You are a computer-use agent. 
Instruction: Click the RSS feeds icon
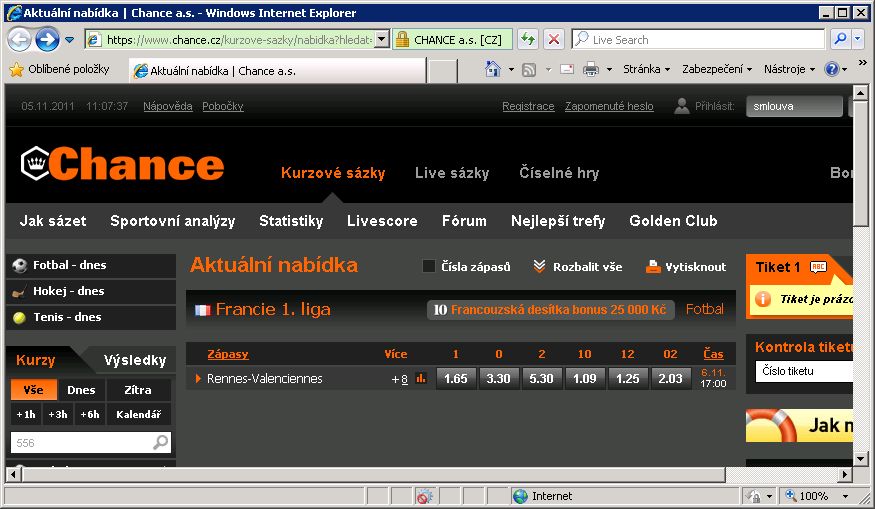[x=529, y=70]
